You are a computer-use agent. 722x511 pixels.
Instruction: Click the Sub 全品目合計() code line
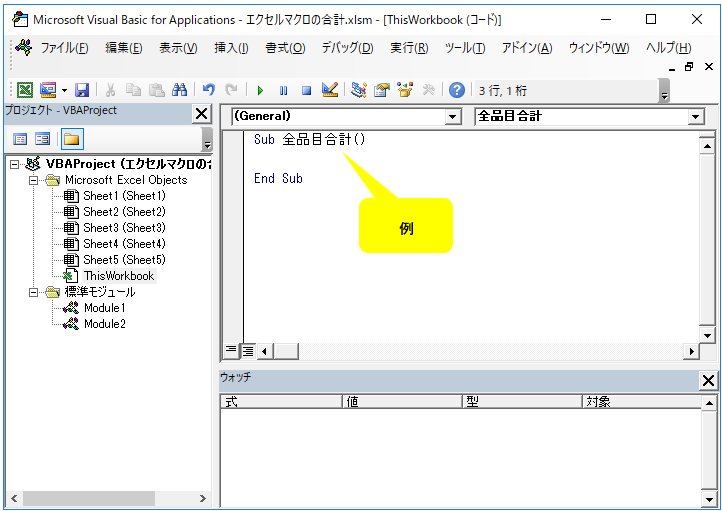point(309,139)
